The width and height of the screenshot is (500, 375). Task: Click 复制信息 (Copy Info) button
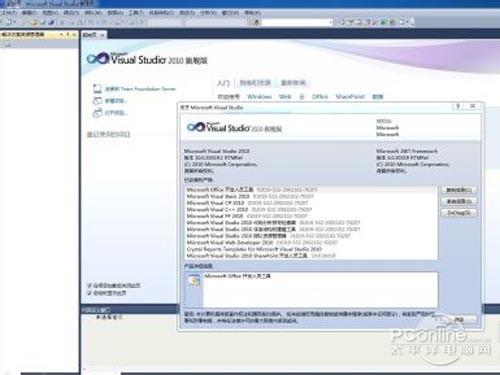click(459, 190)
